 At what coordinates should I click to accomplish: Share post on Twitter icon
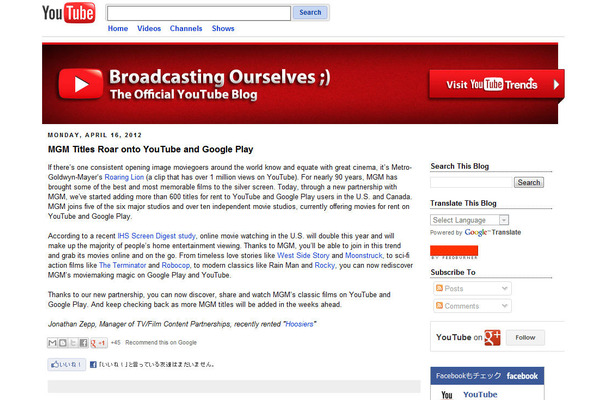tap(73, 343)
